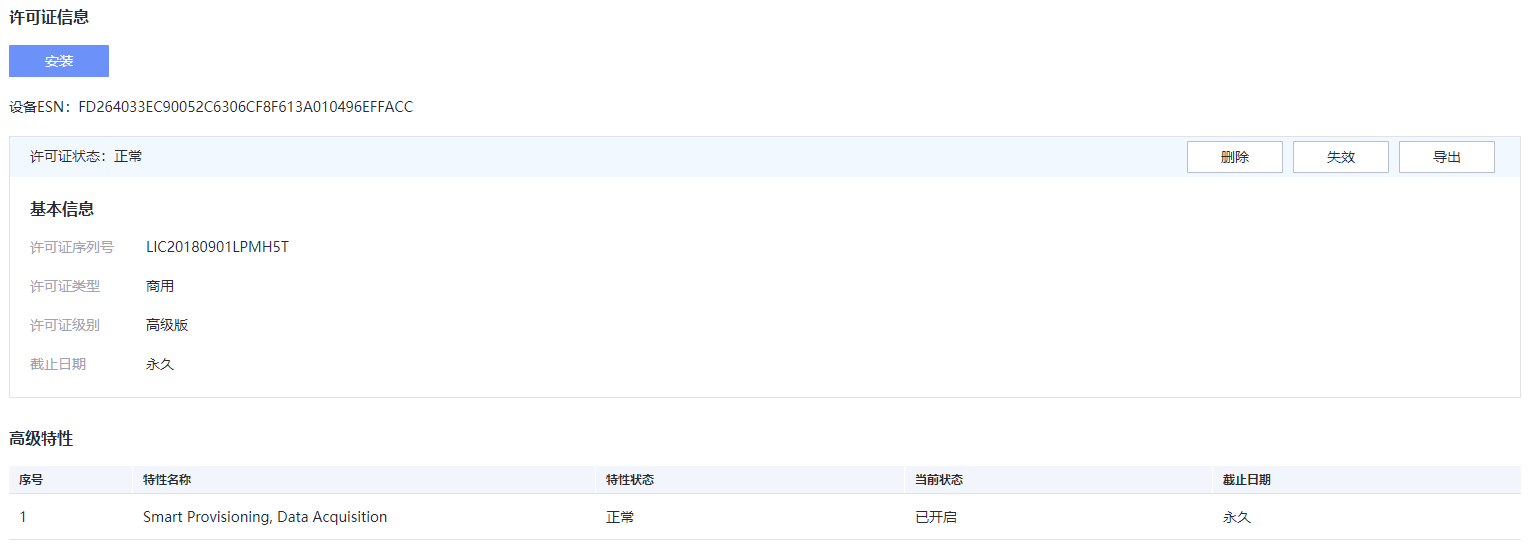Click Smart Provisioning, Data Acquisition cell

tap(265, 517)
